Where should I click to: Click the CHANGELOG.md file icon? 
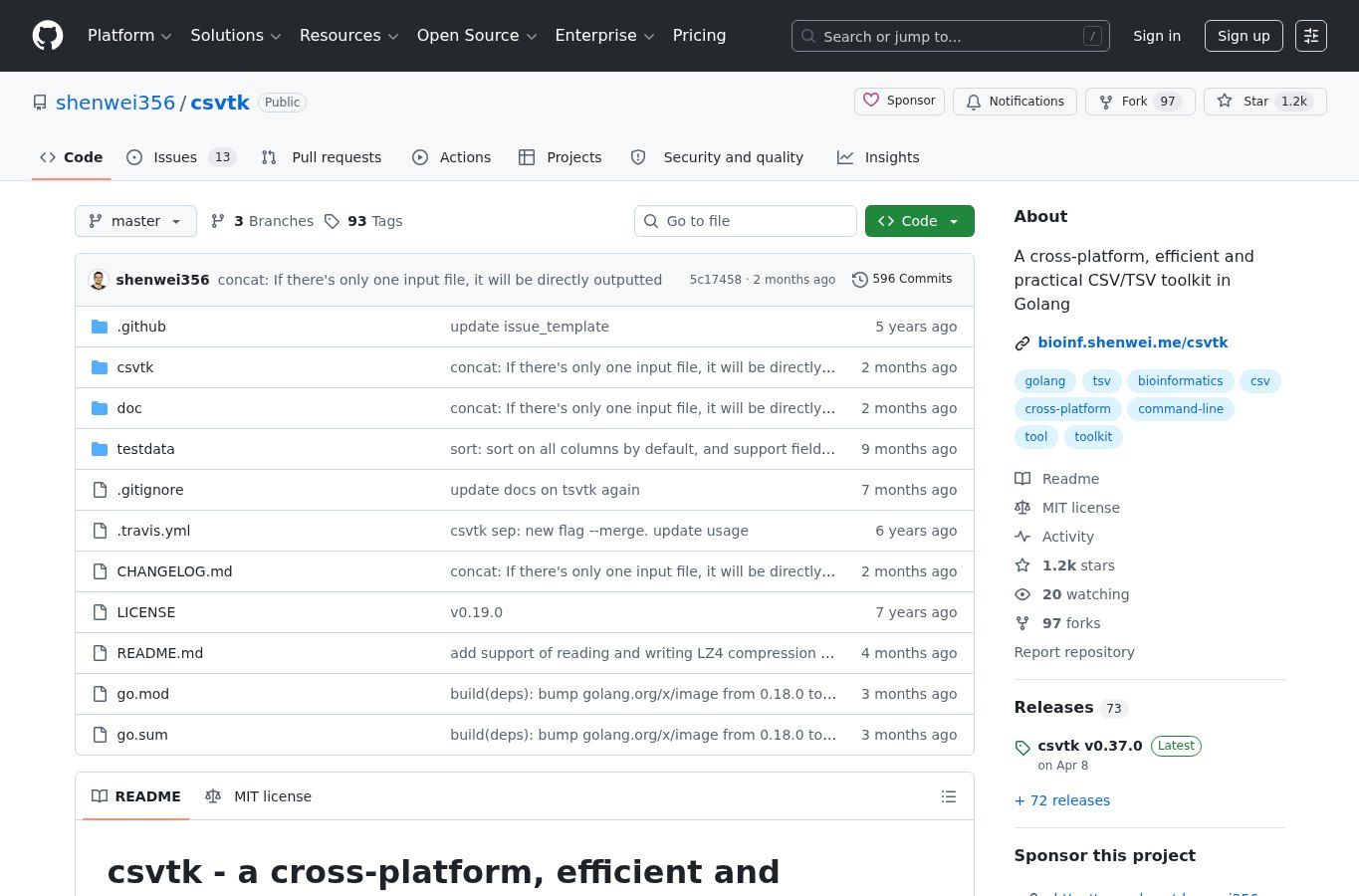click(100, 571)
